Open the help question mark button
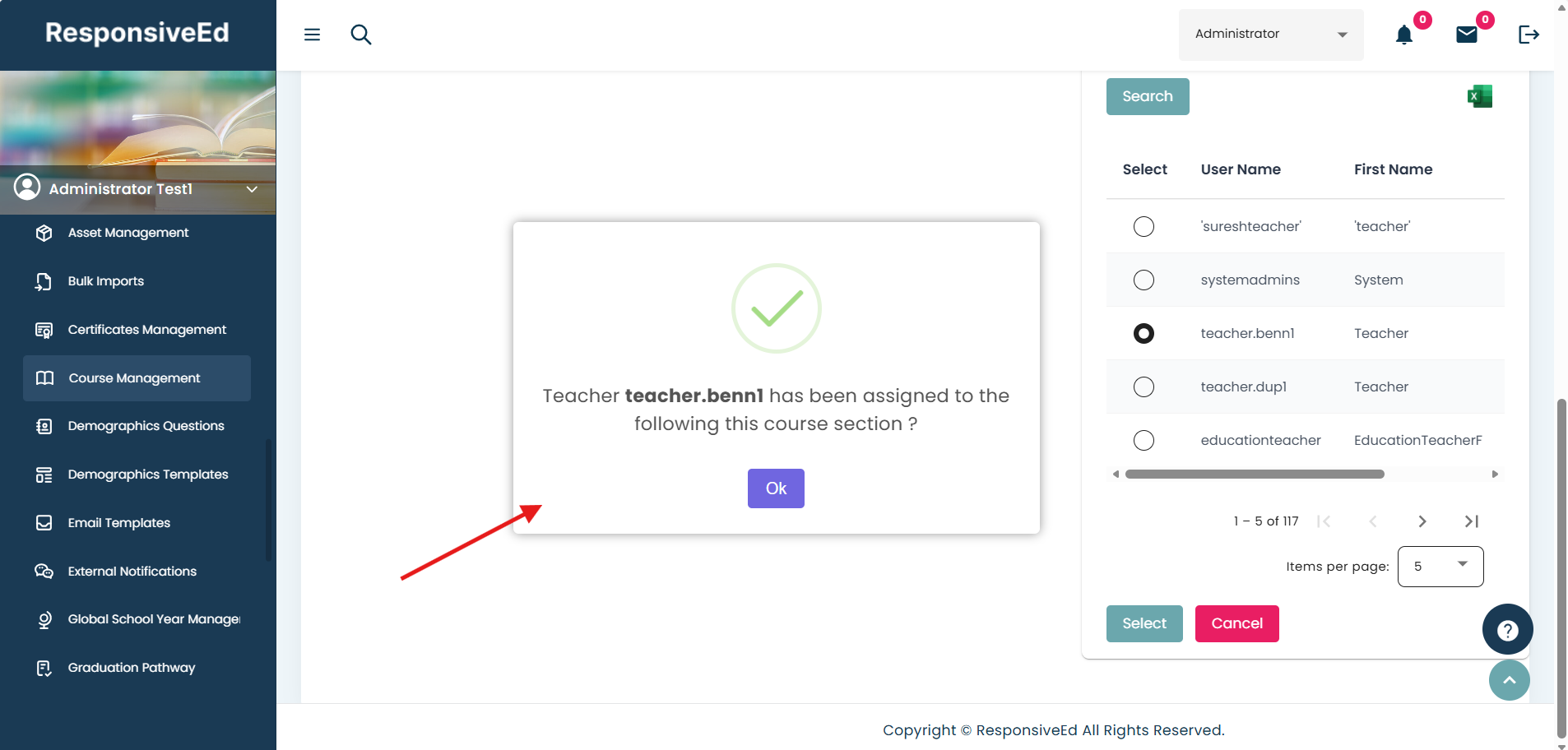Viewport: 1568px width, 750px height. click(x=1507, y=630)
